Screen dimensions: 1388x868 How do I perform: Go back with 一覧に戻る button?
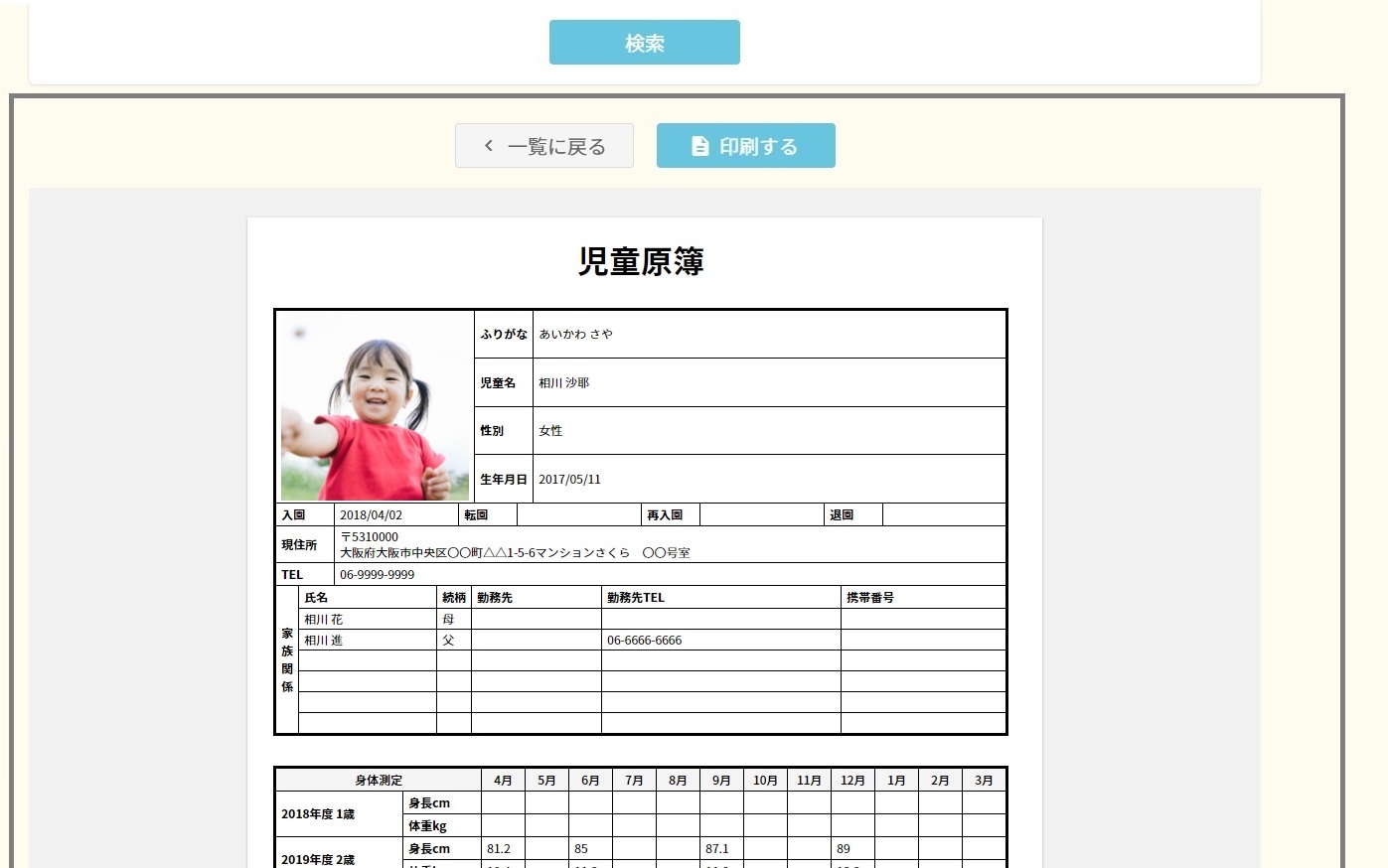point(544,146)
